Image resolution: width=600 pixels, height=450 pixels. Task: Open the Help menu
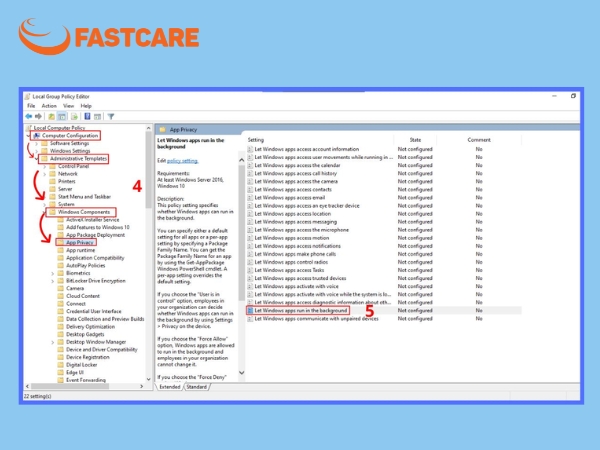(86, 106)
